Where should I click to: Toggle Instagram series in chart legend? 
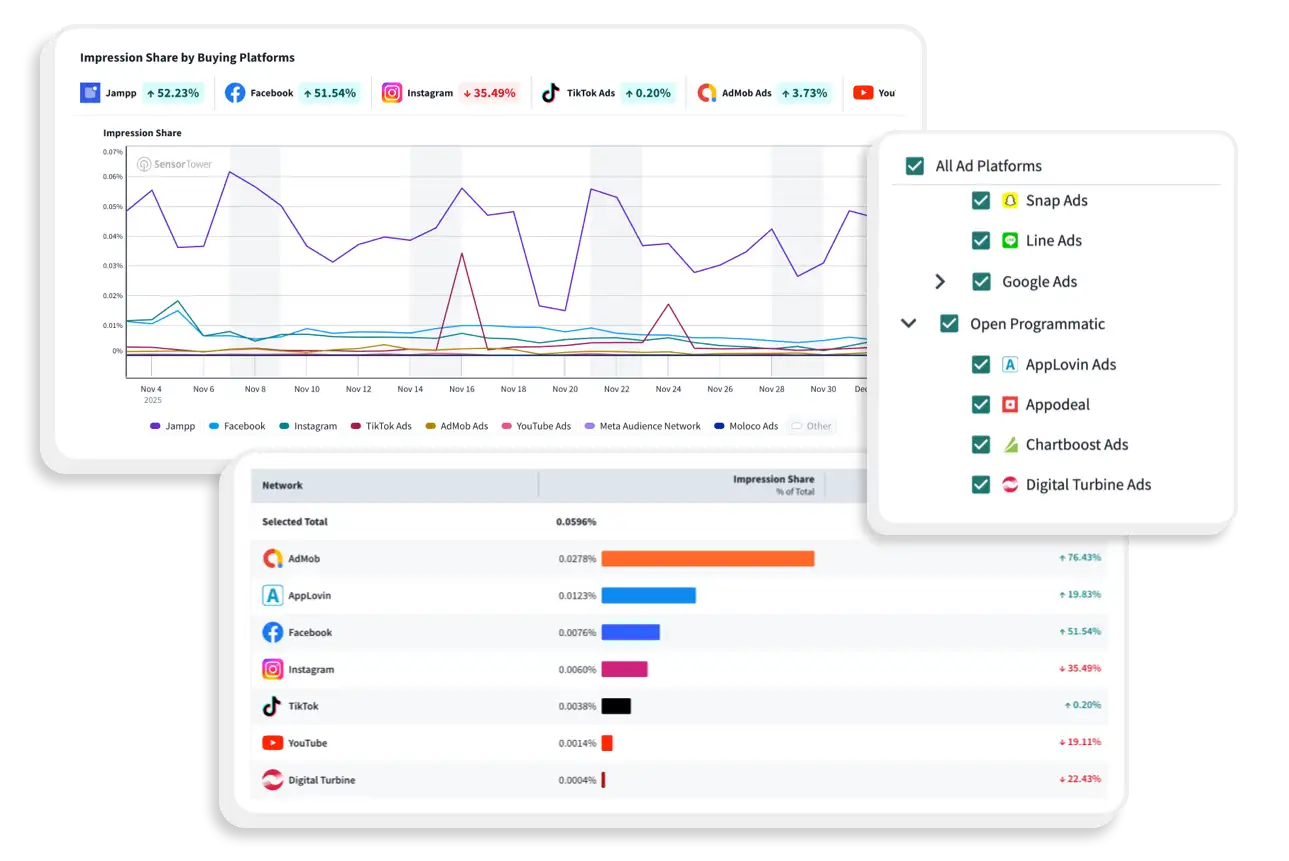tap(308, 426)
